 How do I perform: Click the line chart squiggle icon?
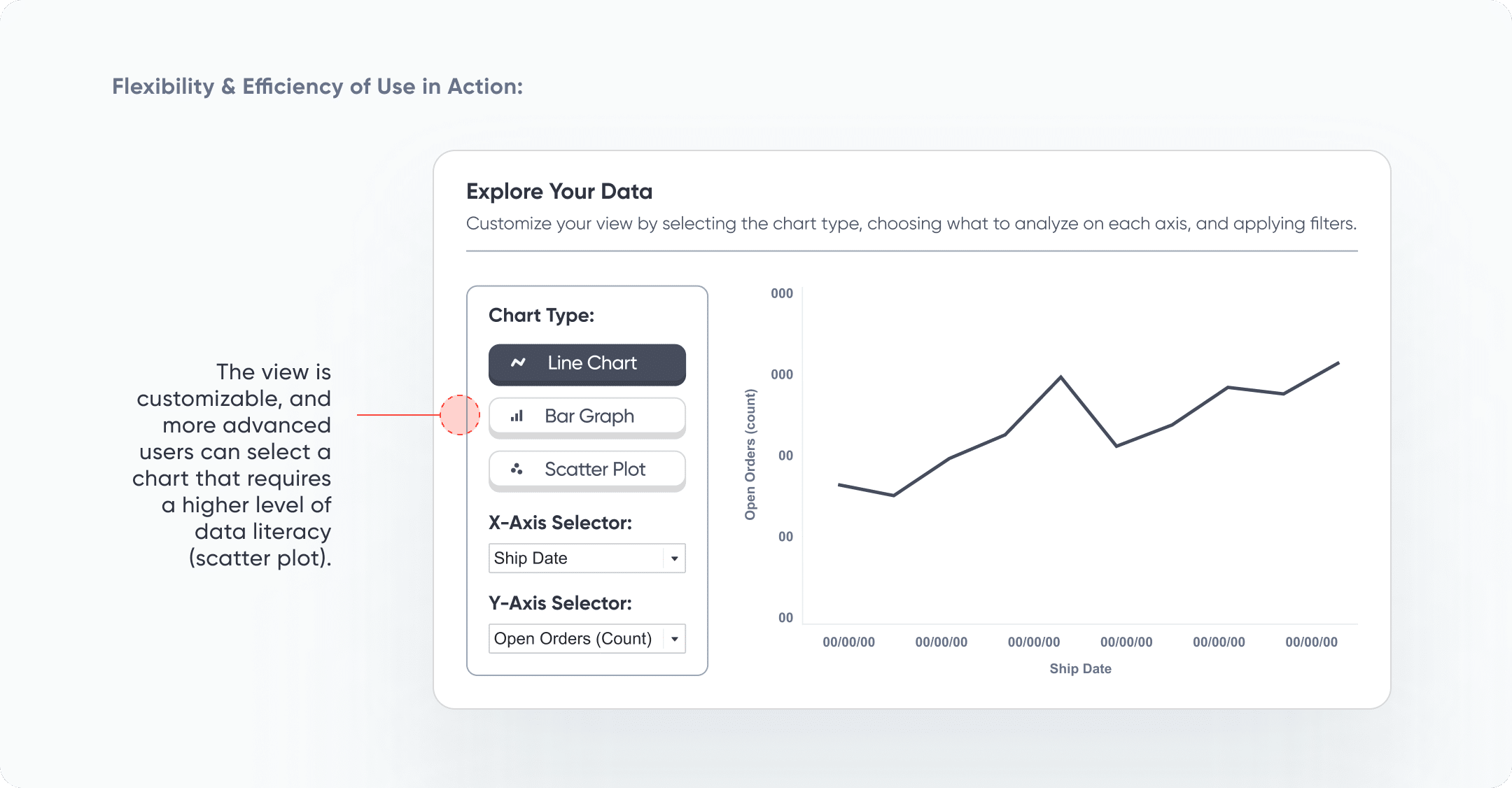518,363
